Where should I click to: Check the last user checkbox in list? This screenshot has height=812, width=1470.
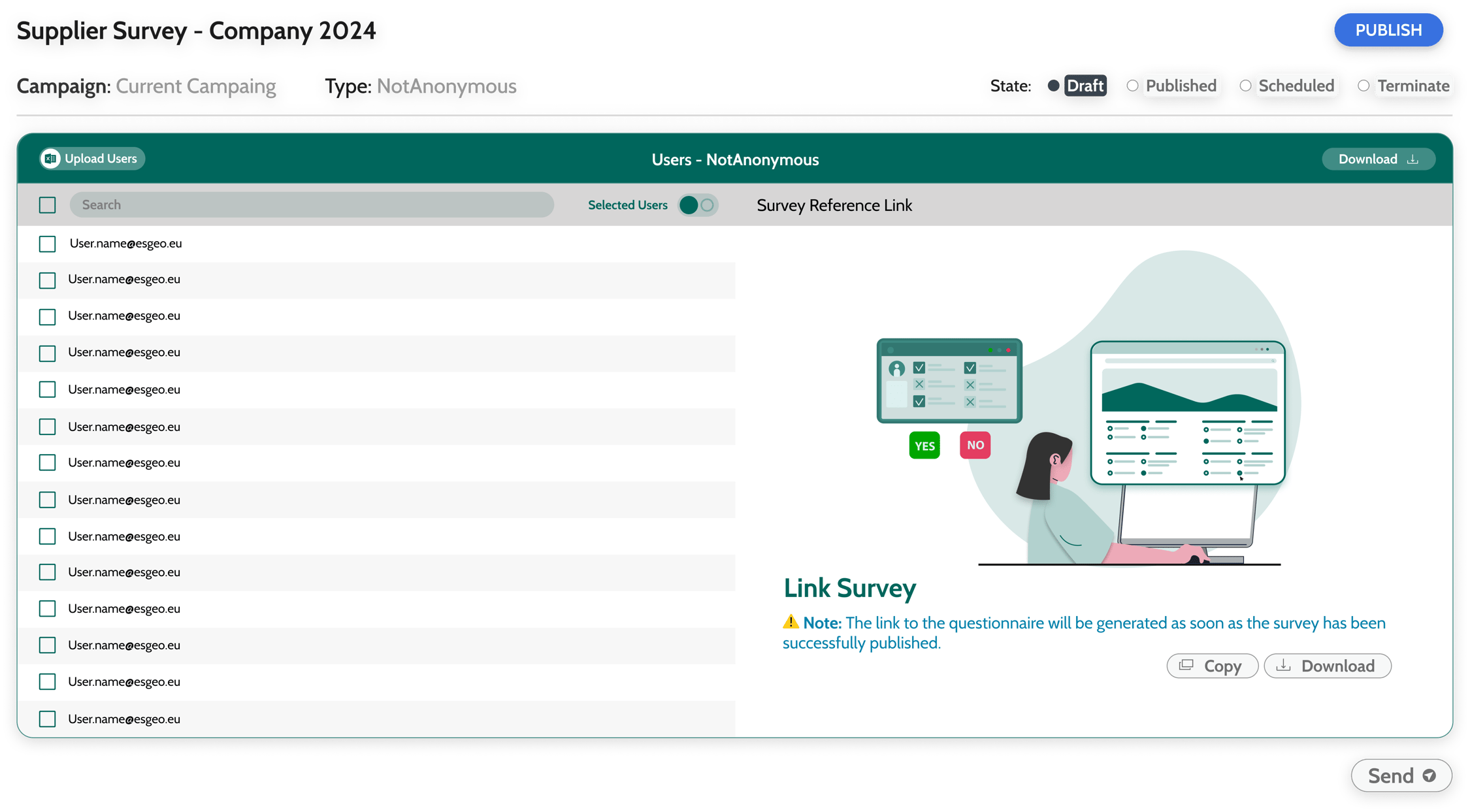(x=47, y=719)
